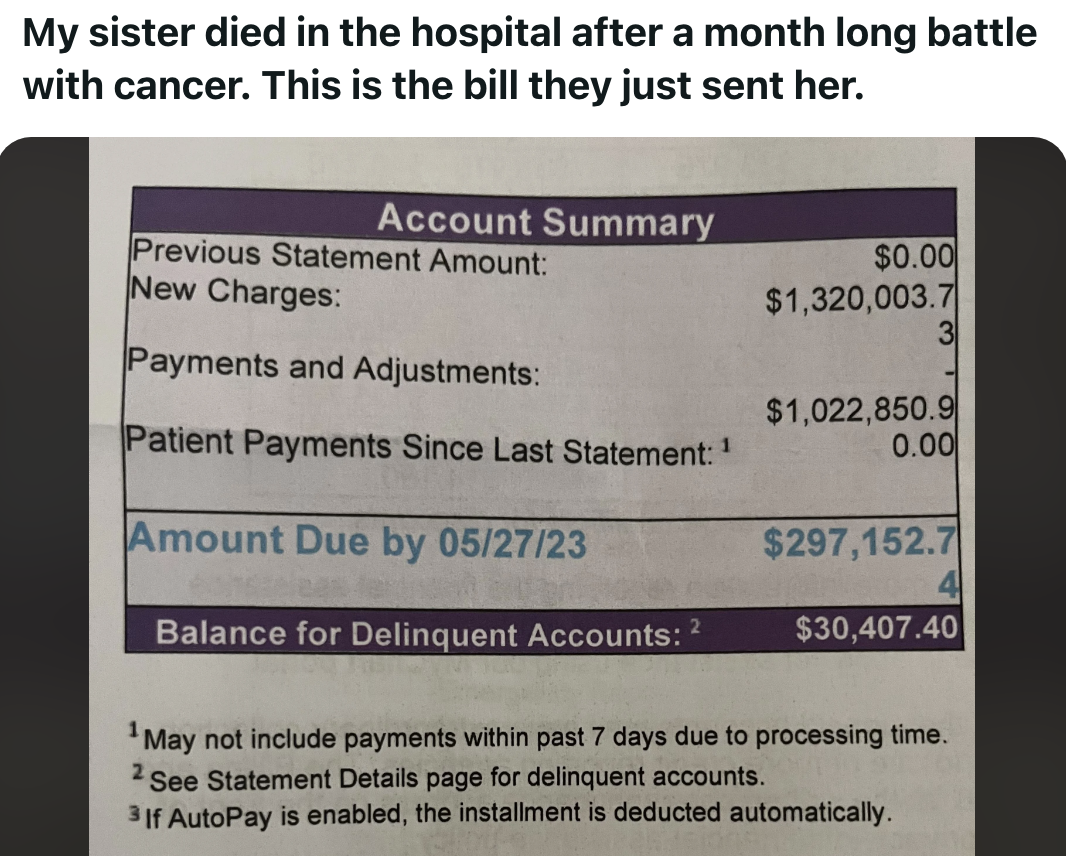Click the 0.00 patient payments value
The height and width of the screenshot is (856, 1066).
(x=923, y=445)
